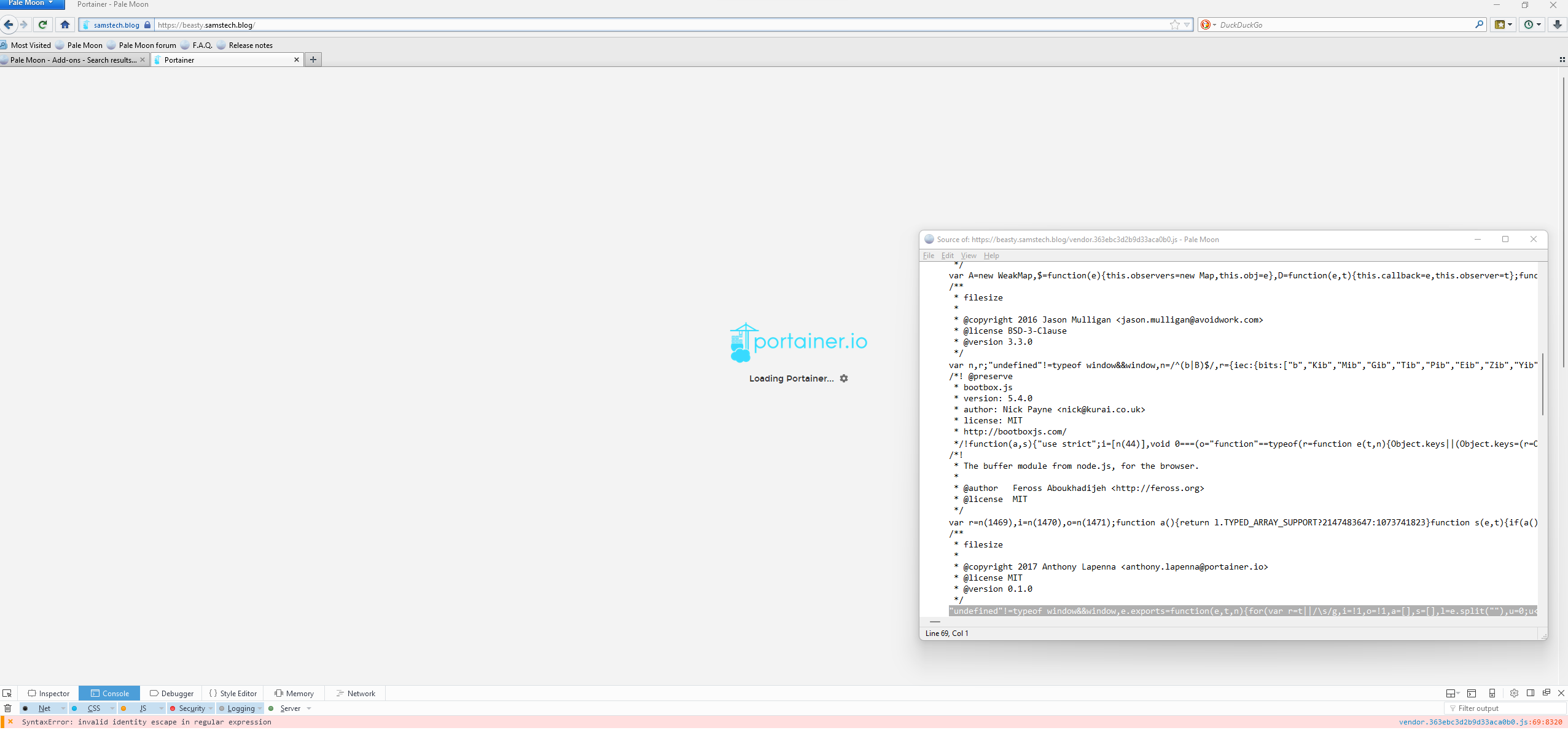Click the lock icon in the identity box

coord(147,25)
